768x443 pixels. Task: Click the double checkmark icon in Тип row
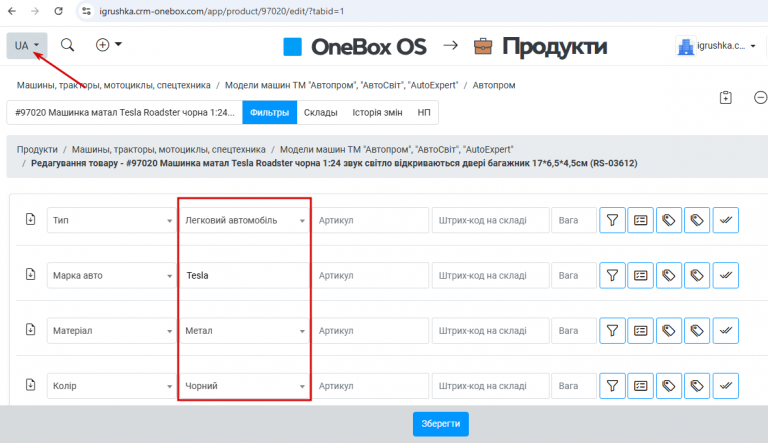[725, 220]
